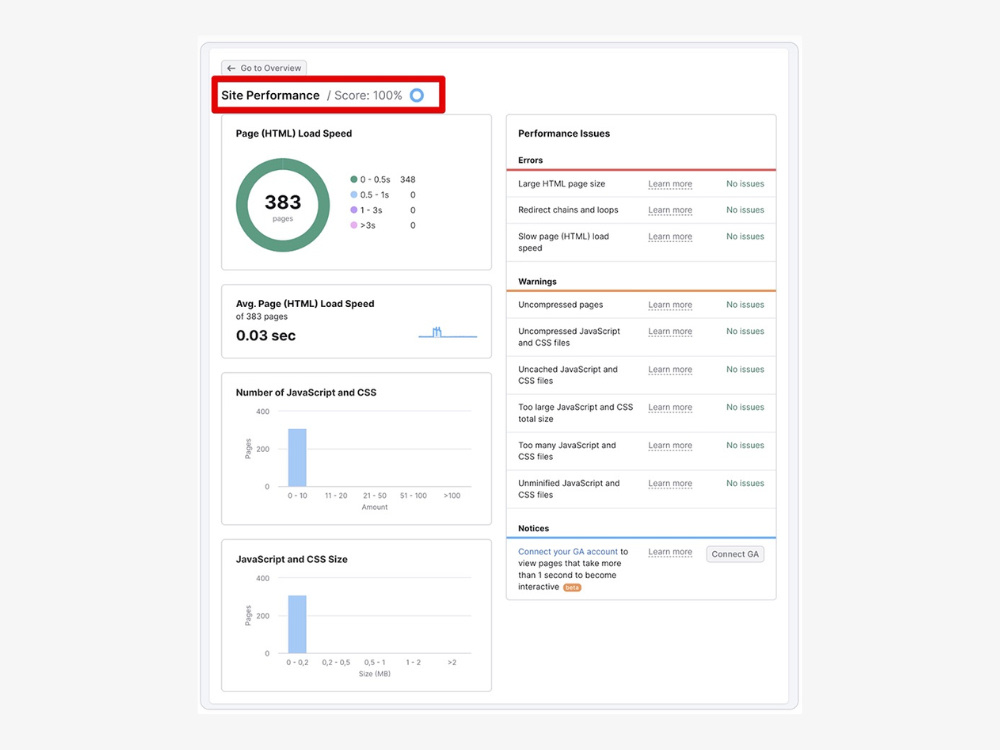Screen dimensions: 1000x750
Task: Click the 'Too many JavaScript and CSS files' label
Action: (x=567, y=451)
